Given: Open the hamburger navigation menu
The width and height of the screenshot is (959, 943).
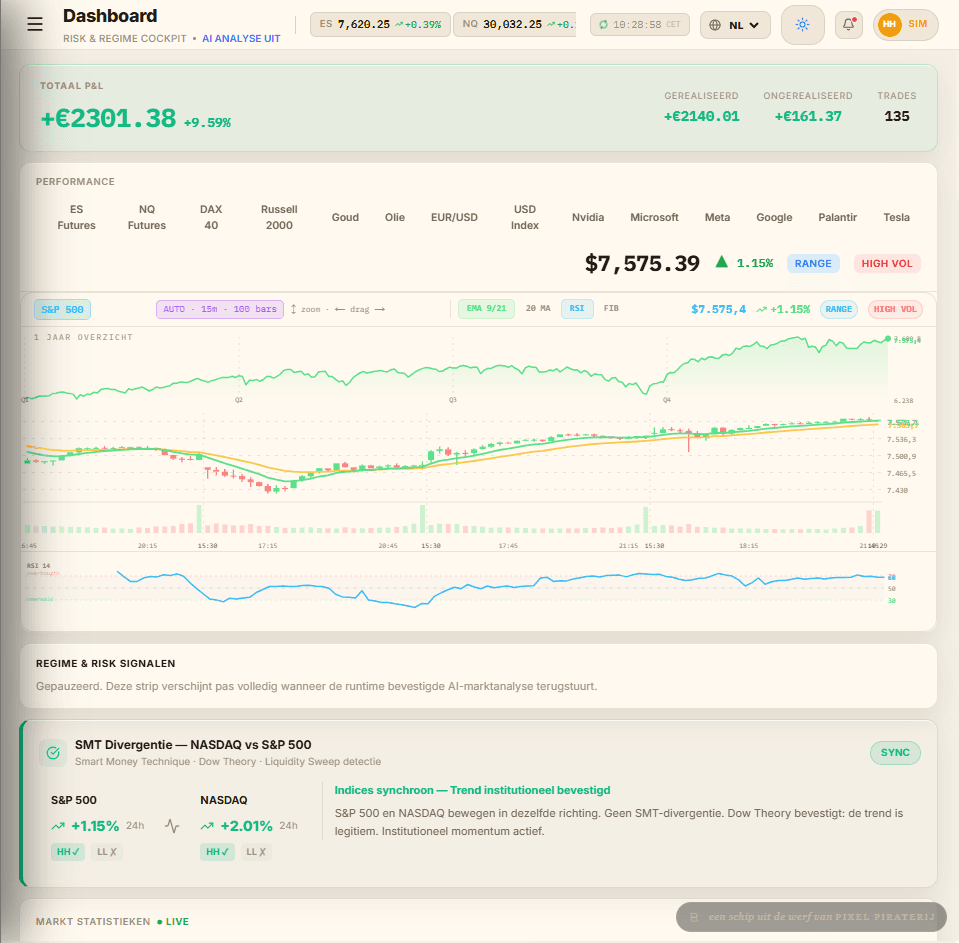Looking at the screenshot, I should [35, 24].
